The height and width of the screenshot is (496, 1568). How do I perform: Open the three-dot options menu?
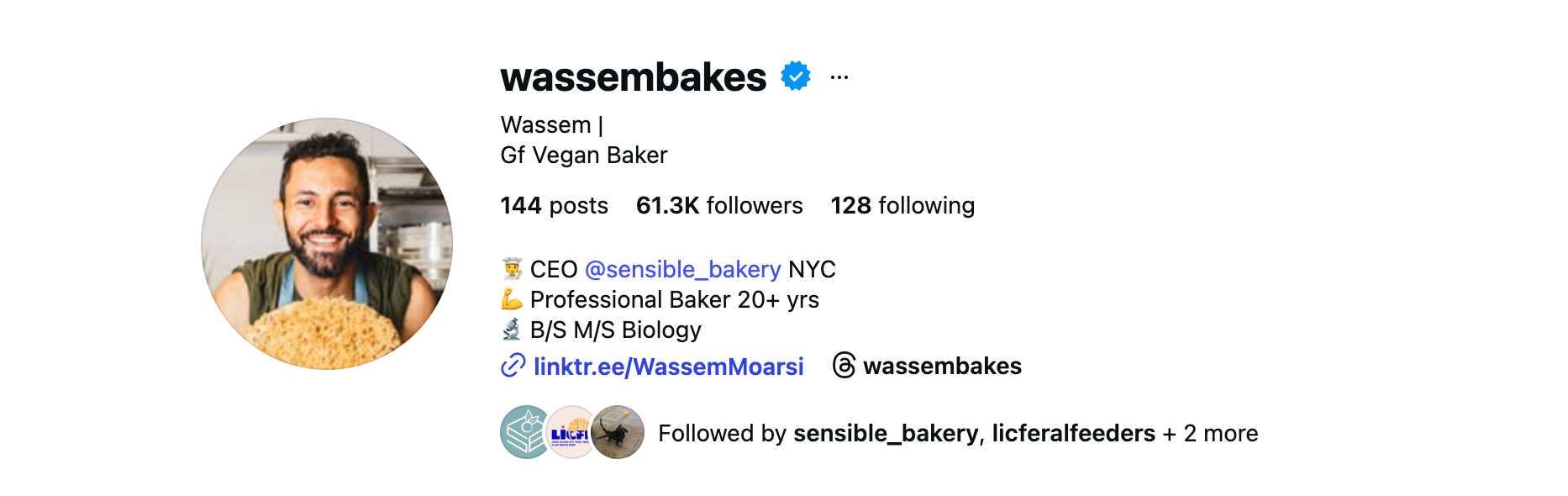tap(839, 77)
